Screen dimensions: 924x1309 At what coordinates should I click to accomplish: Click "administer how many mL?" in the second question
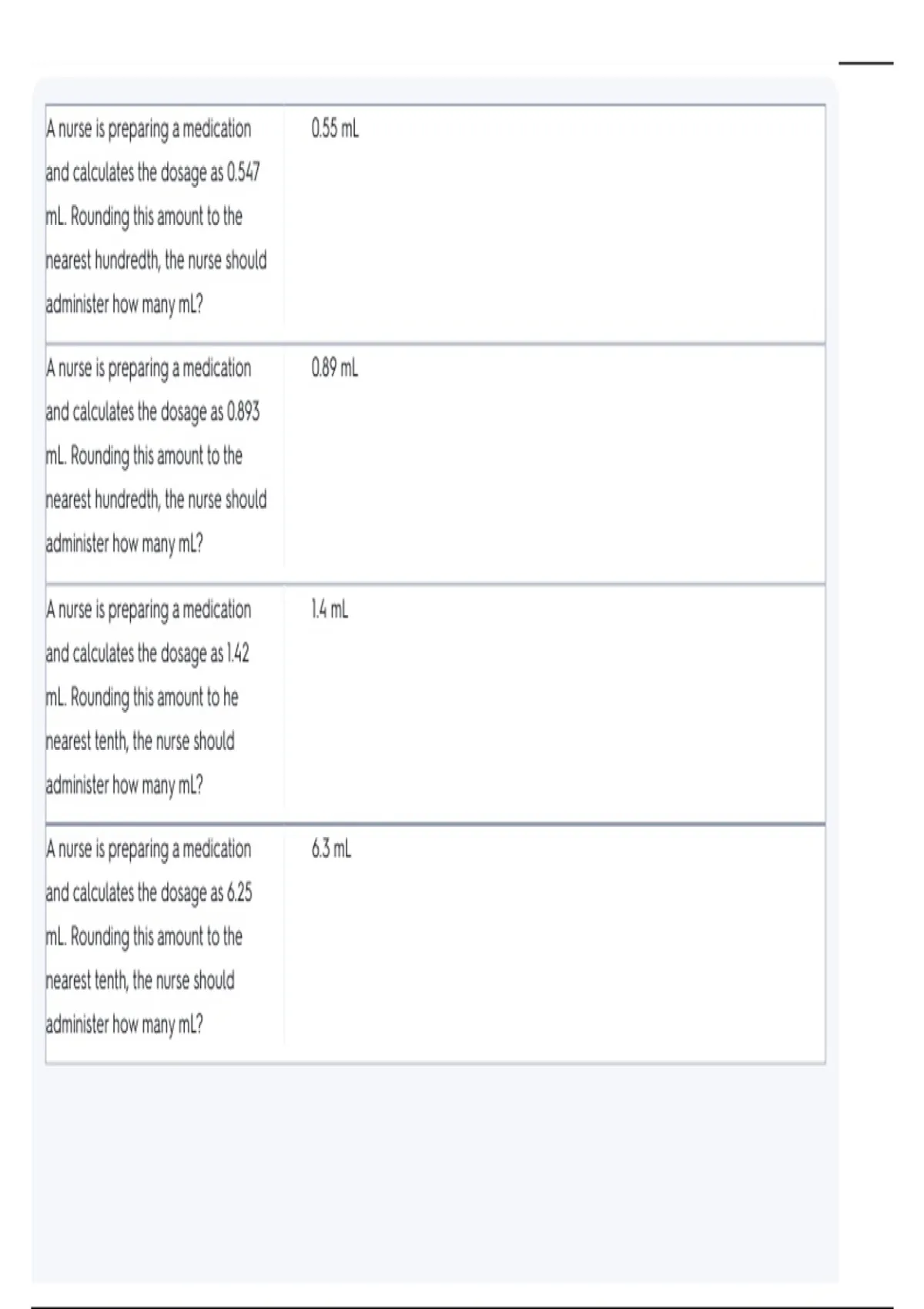tap(125, 544)
